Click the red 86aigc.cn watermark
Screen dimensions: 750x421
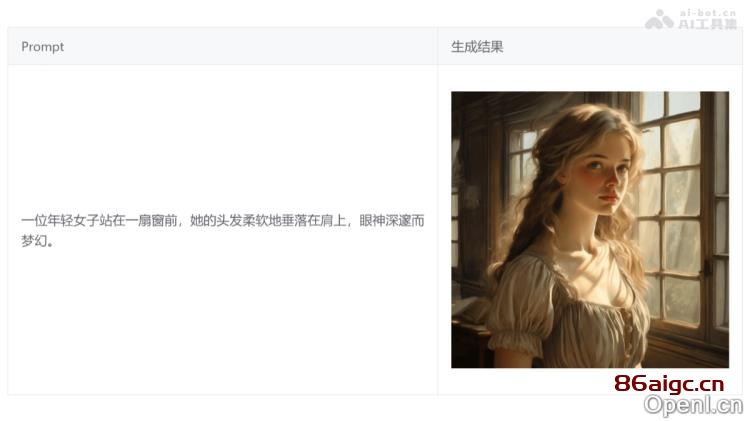pyautogui.click(x=669, y=385)
